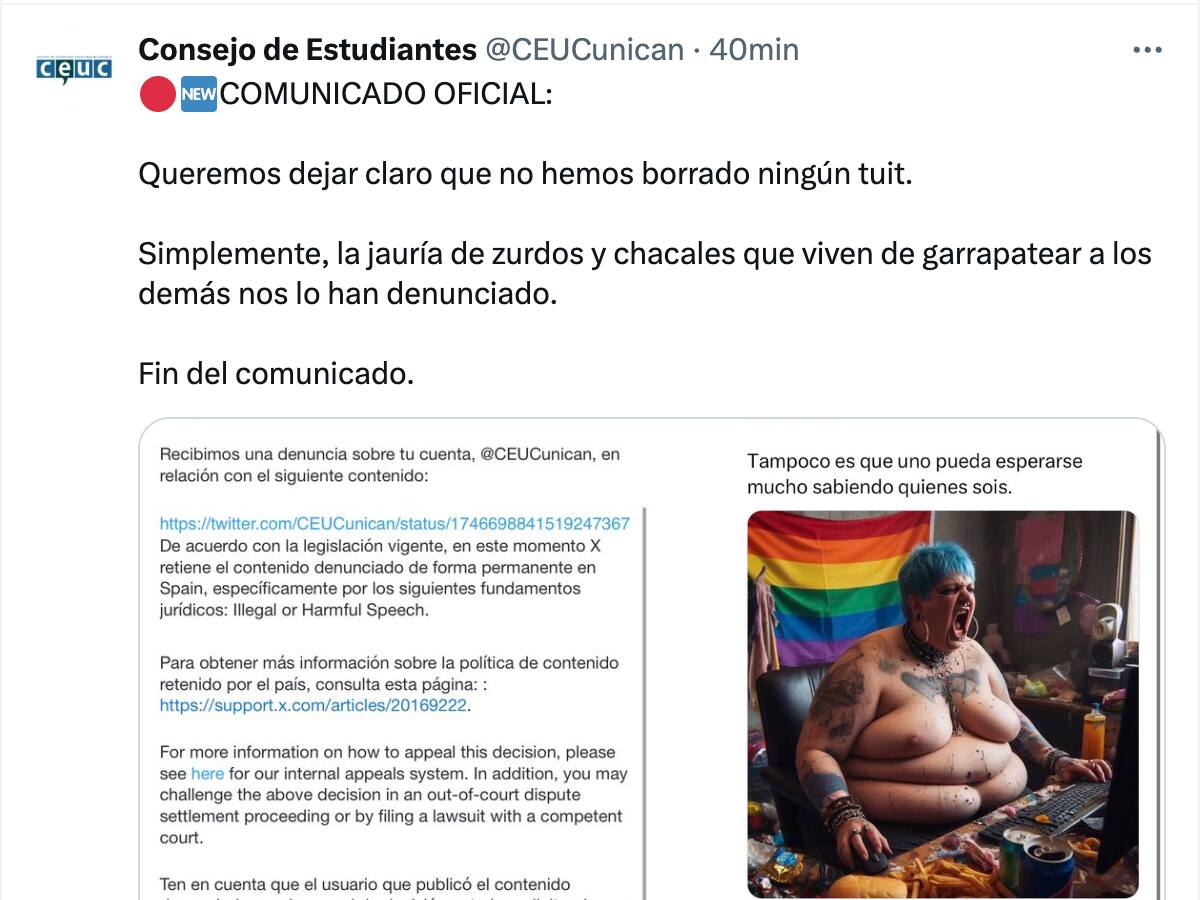Screen dimensions: 1200x900
Task: Select the COMUNICADO OFICIAL heading text
Action: (x=385, y=94)
